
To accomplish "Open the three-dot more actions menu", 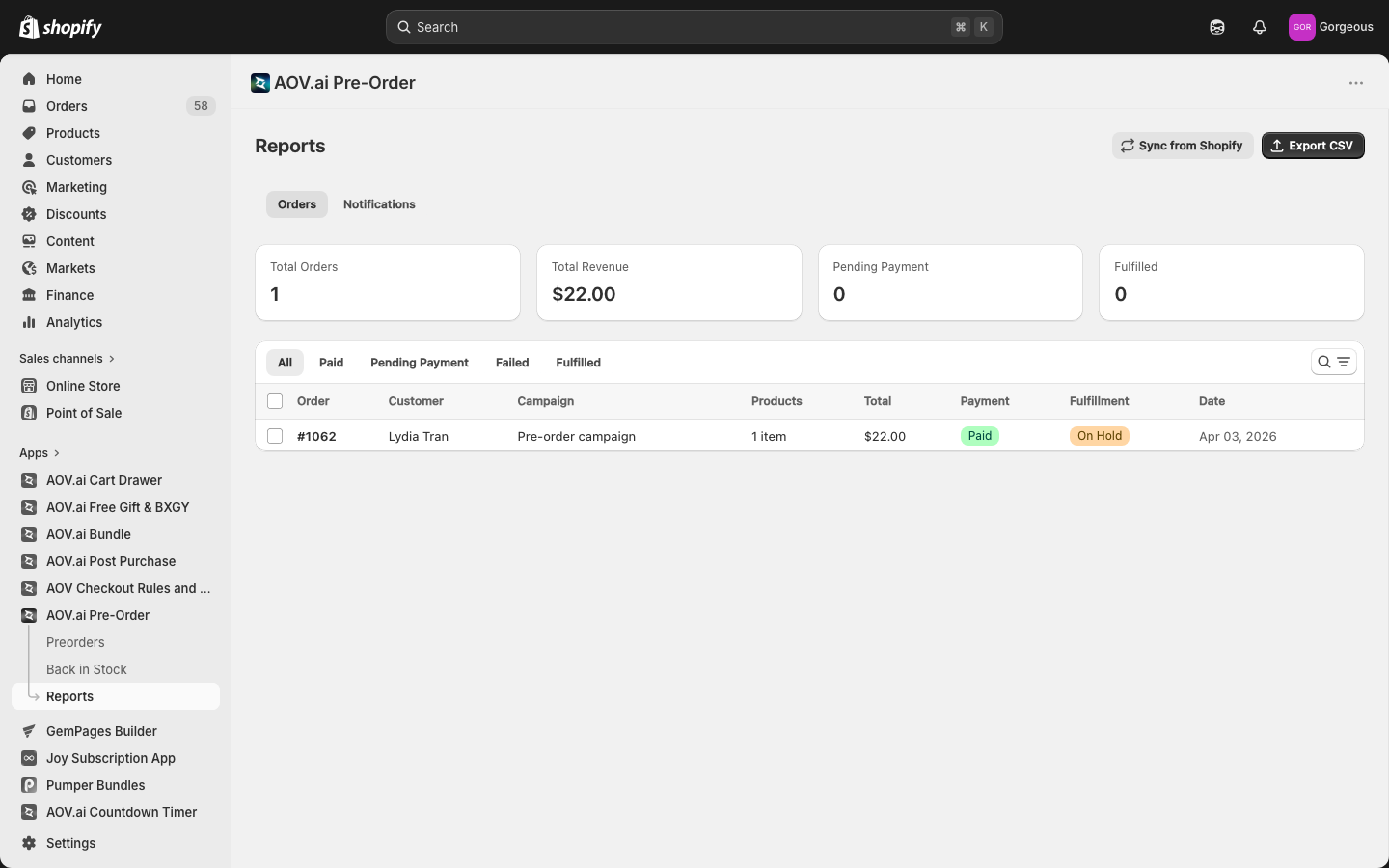I will 1356,83.
